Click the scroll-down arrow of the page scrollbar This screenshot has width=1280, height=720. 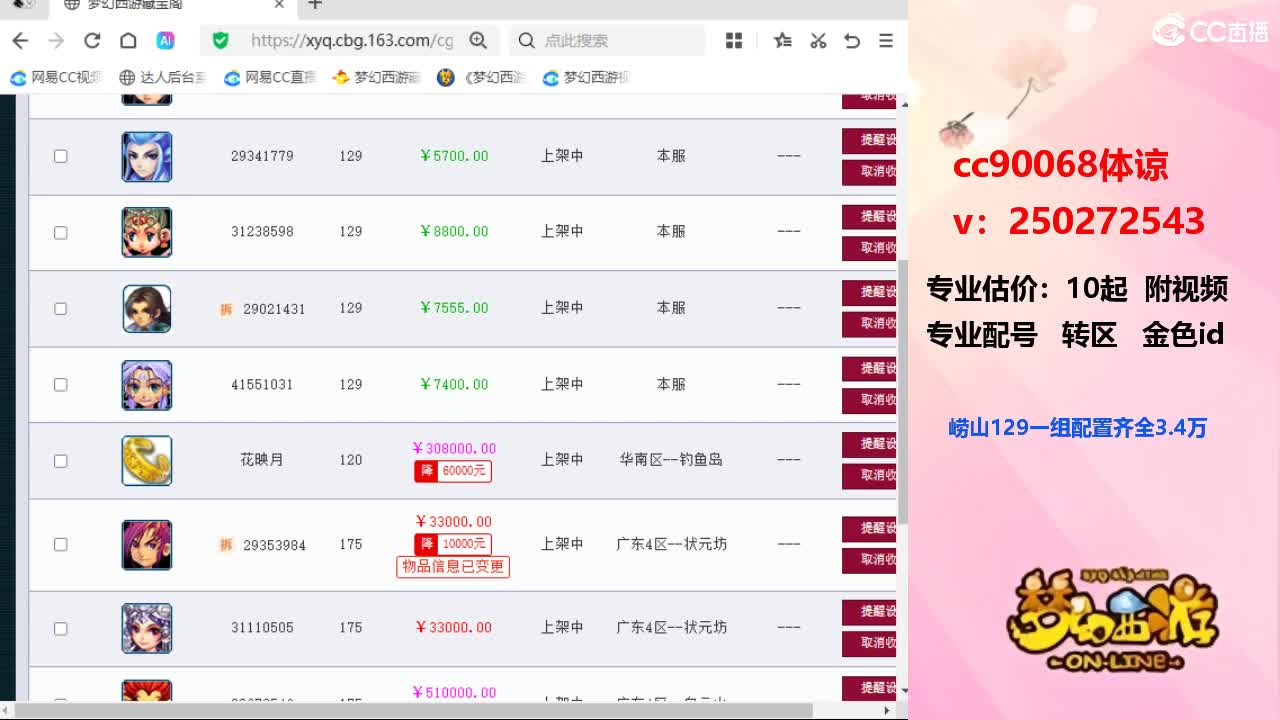[904, 690]
